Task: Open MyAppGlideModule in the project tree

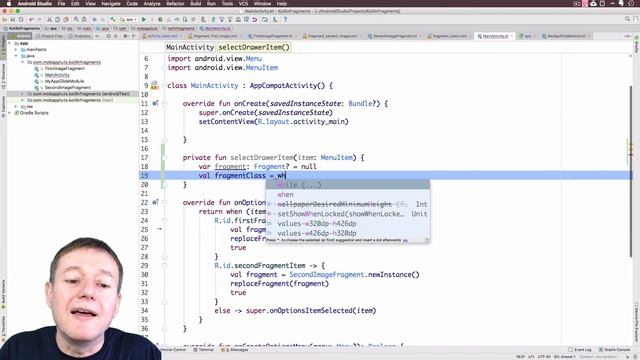Action: [64, 81]
